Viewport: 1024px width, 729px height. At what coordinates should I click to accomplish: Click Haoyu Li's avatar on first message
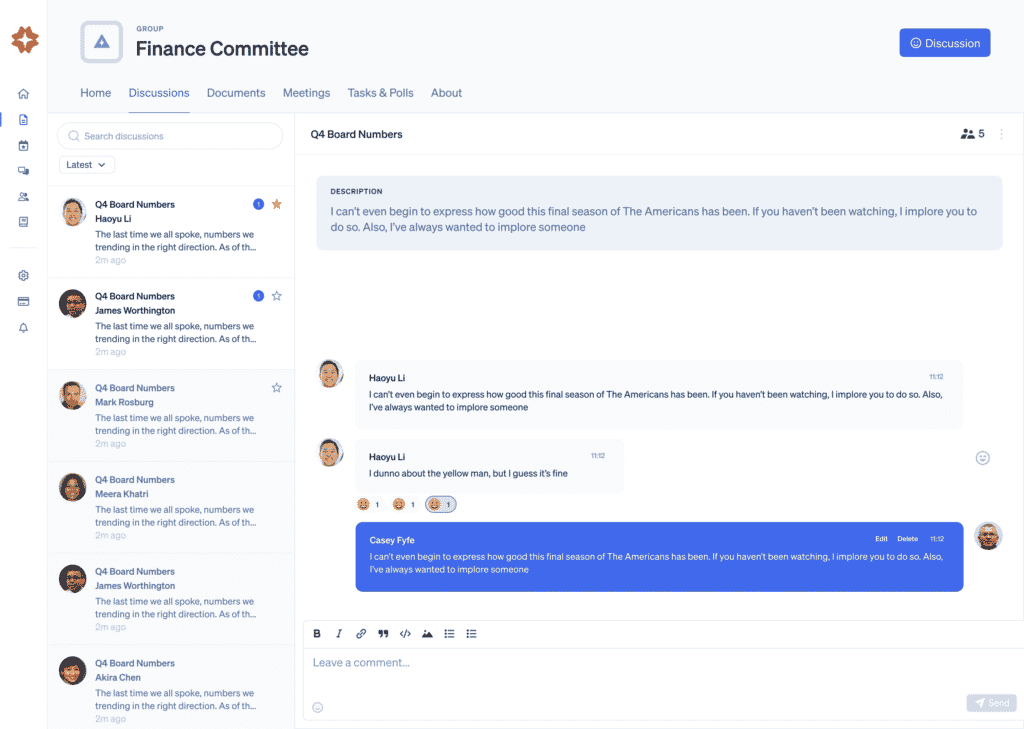(x=330, y=374)
